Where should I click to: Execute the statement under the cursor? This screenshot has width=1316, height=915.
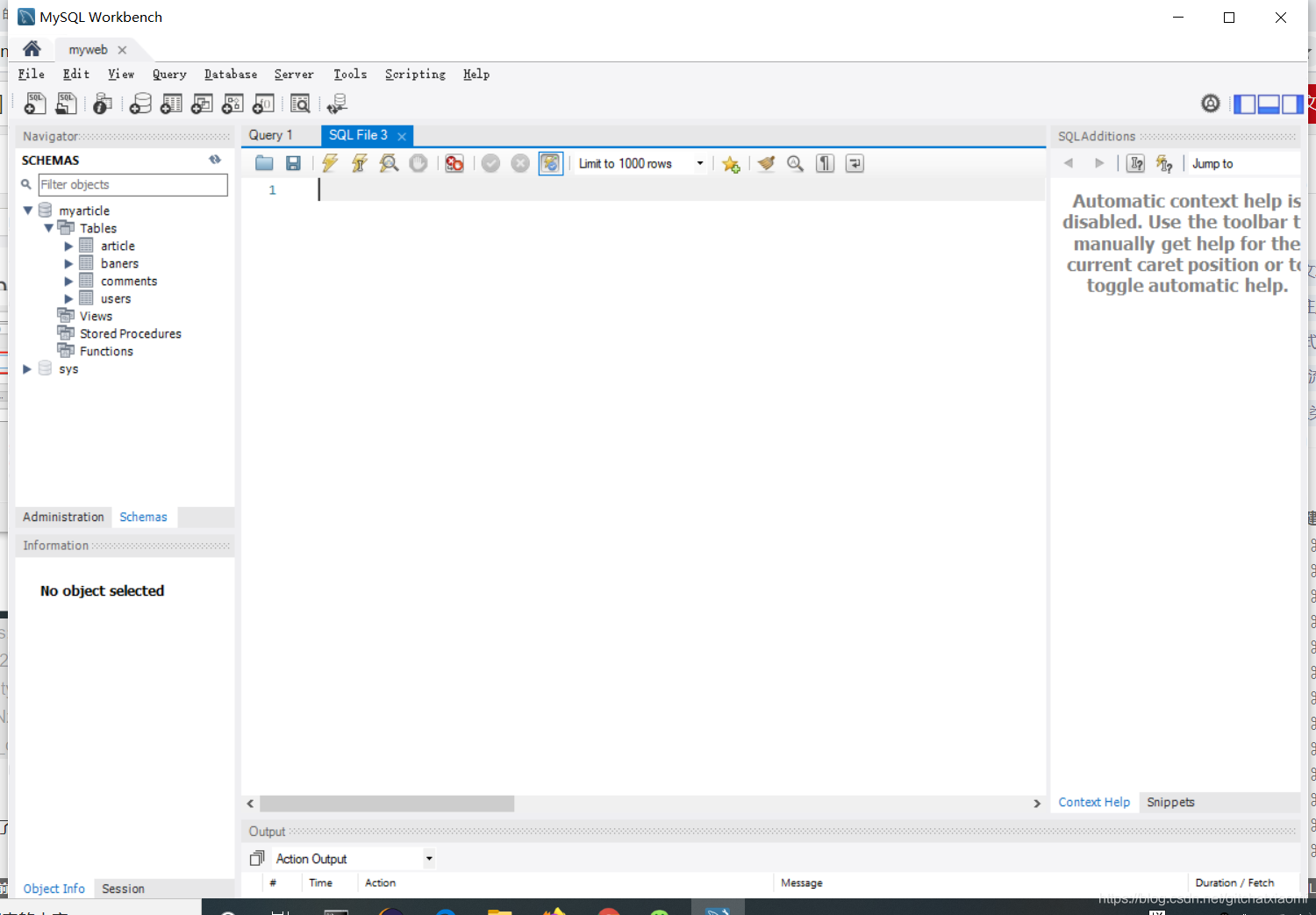pos(360,163)
